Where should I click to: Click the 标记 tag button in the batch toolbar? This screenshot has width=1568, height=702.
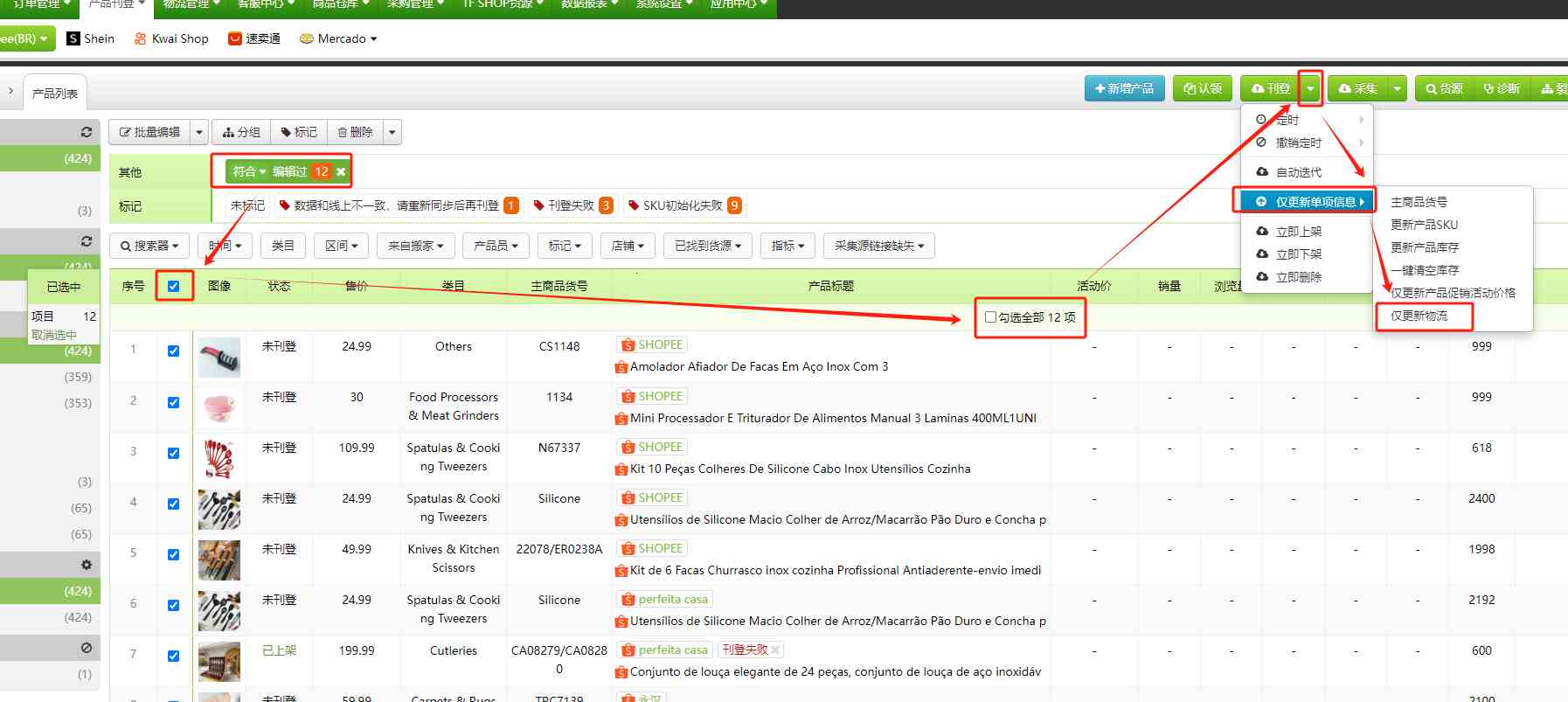tap(299, 132)
